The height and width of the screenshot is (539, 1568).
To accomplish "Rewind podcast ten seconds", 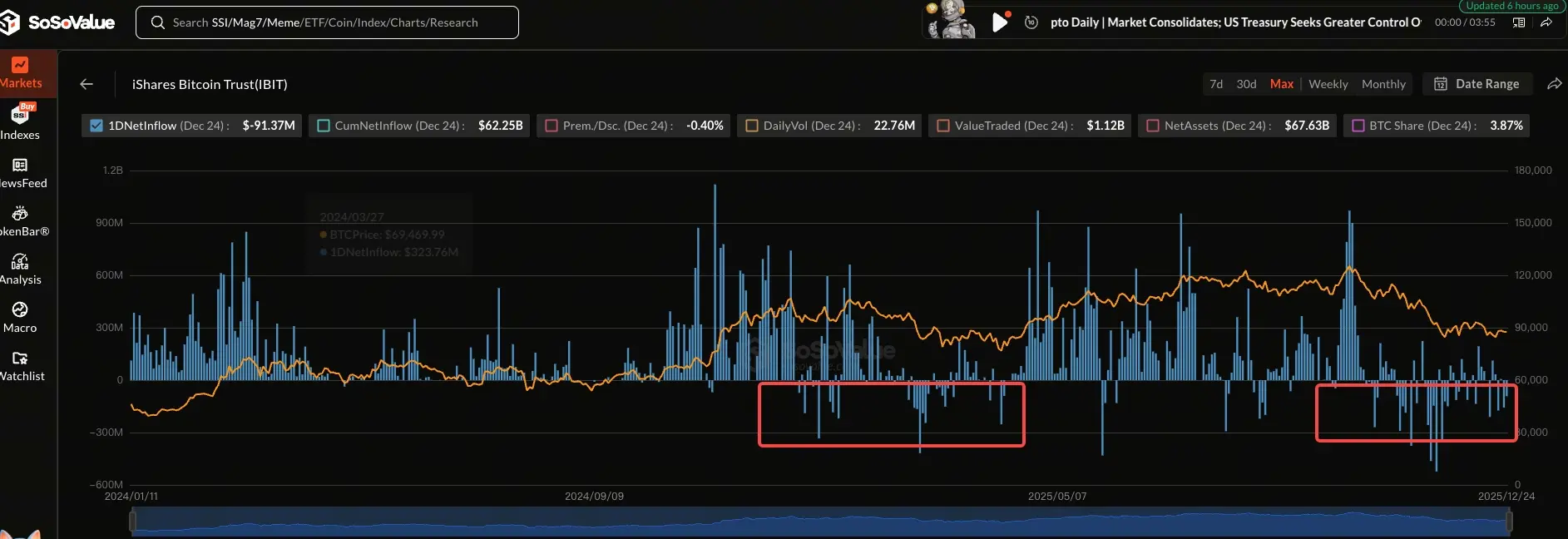I will pyautogui.click(x=1031, y=22).
